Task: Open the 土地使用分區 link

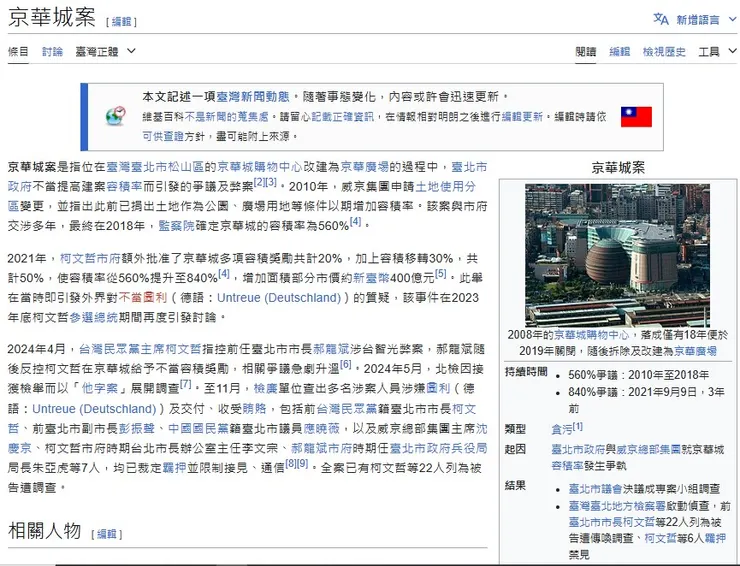Action: (x=445, y=186)
